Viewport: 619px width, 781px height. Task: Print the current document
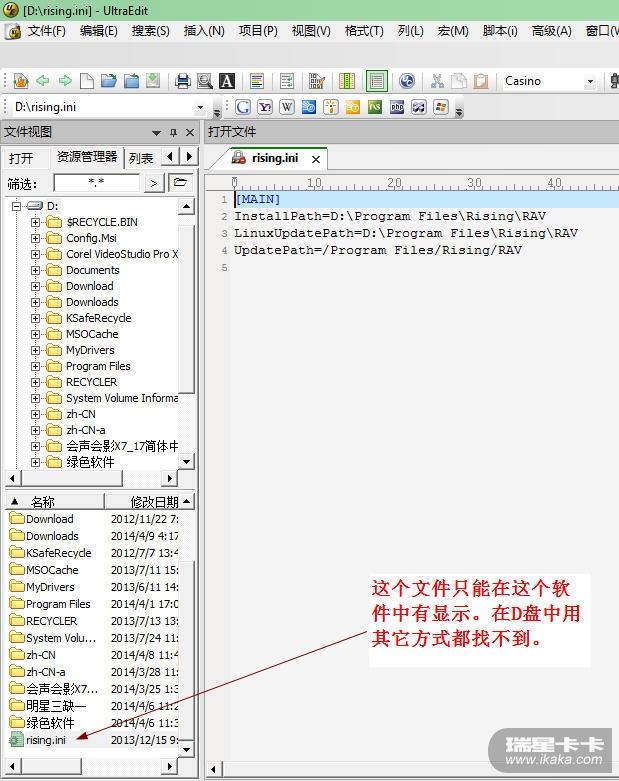pos(183,81)
